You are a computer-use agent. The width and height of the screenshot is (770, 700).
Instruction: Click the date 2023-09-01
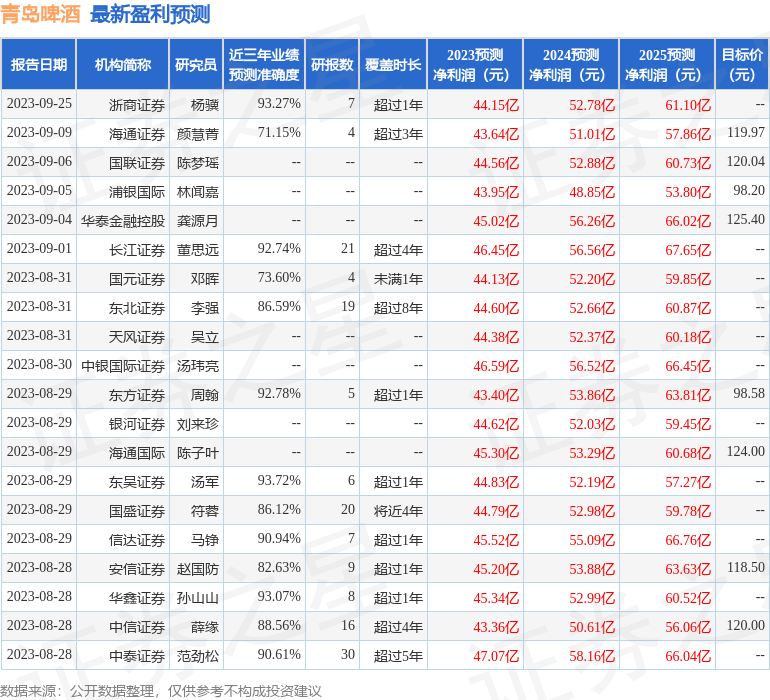(x=39, y=249)
